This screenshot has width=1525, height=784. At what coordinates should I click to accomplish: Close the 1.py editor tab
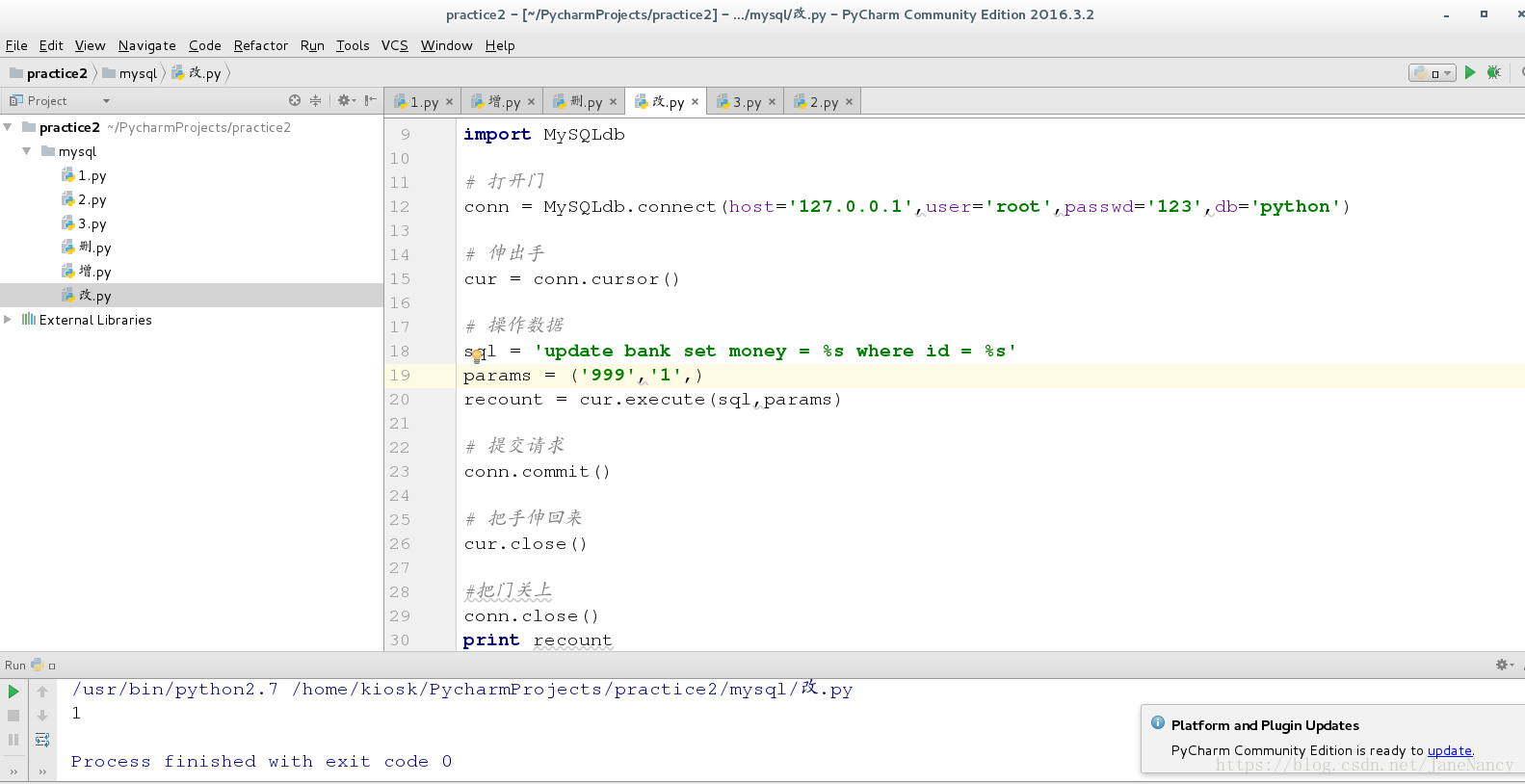pyautogui.click(x=449, y=102)
